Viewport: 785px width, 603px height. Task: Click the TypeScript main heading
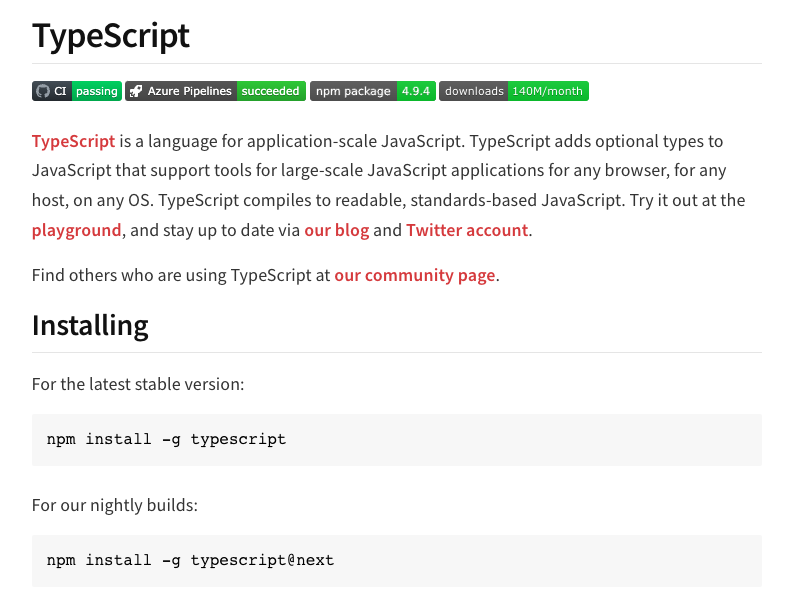tap(111, 37)
